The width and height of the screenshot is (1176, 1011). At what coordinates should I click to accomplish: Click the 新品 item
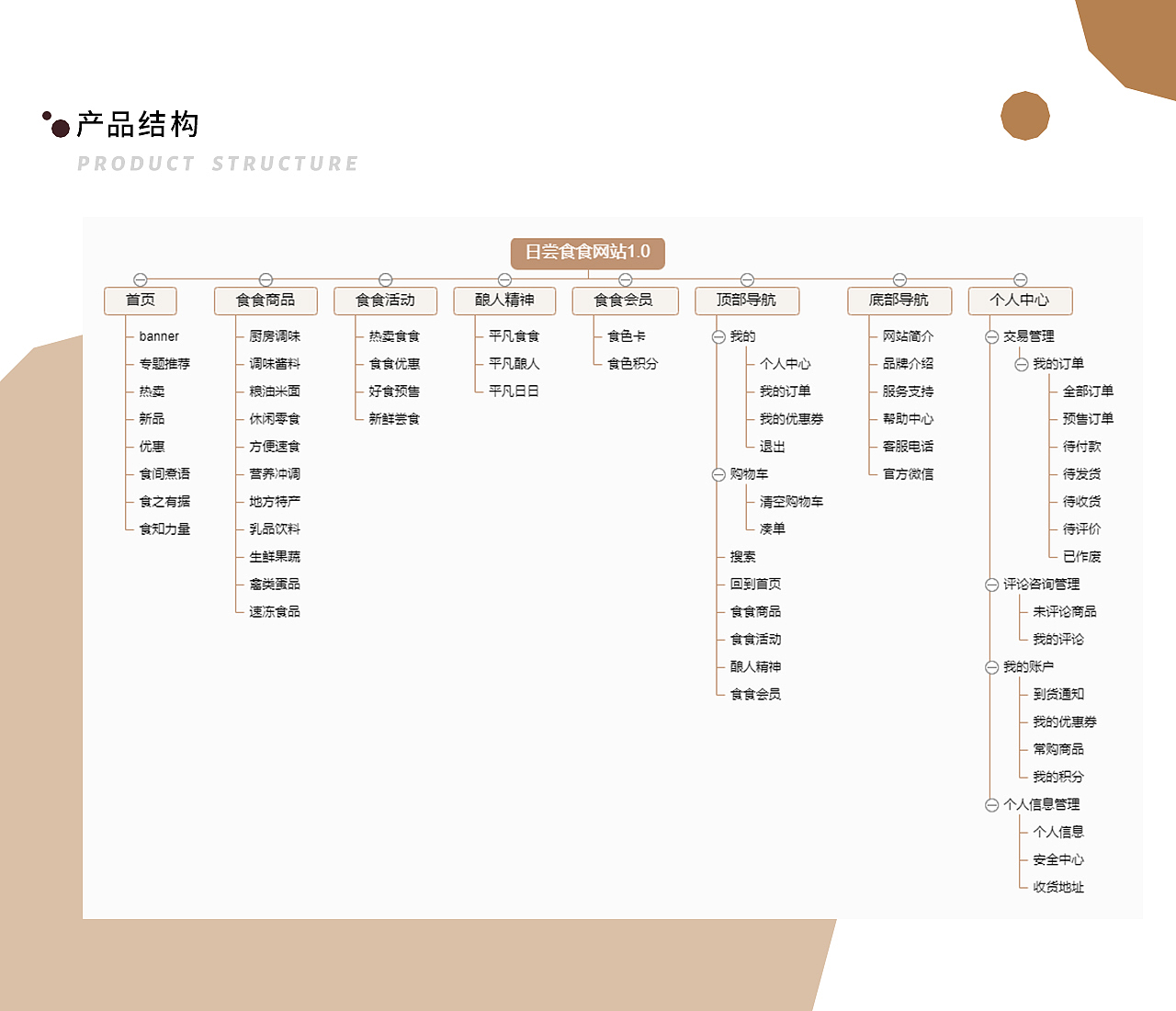pos(152,419)
